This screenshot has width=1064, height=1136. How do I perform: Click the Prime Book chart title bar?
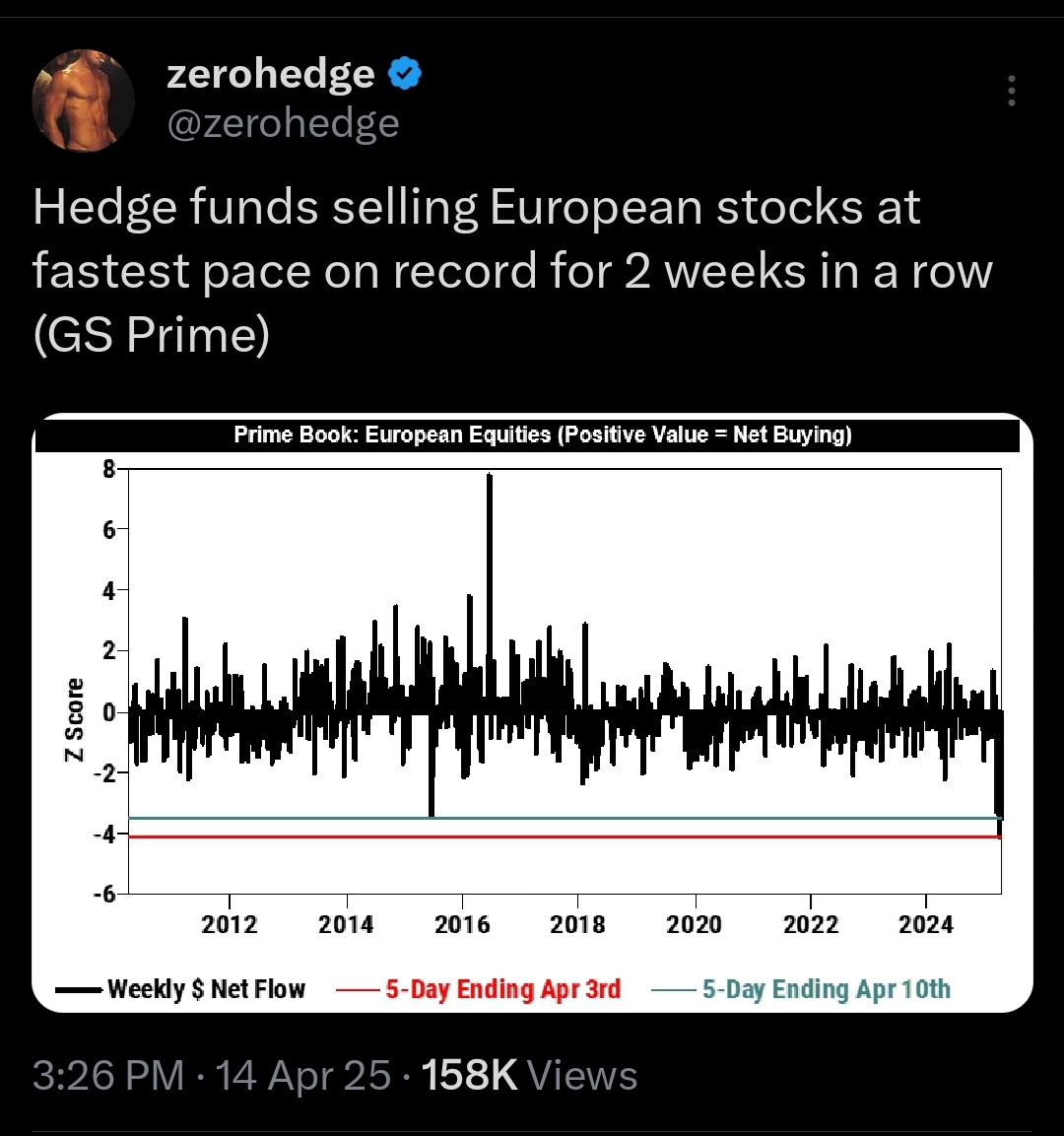527,434
